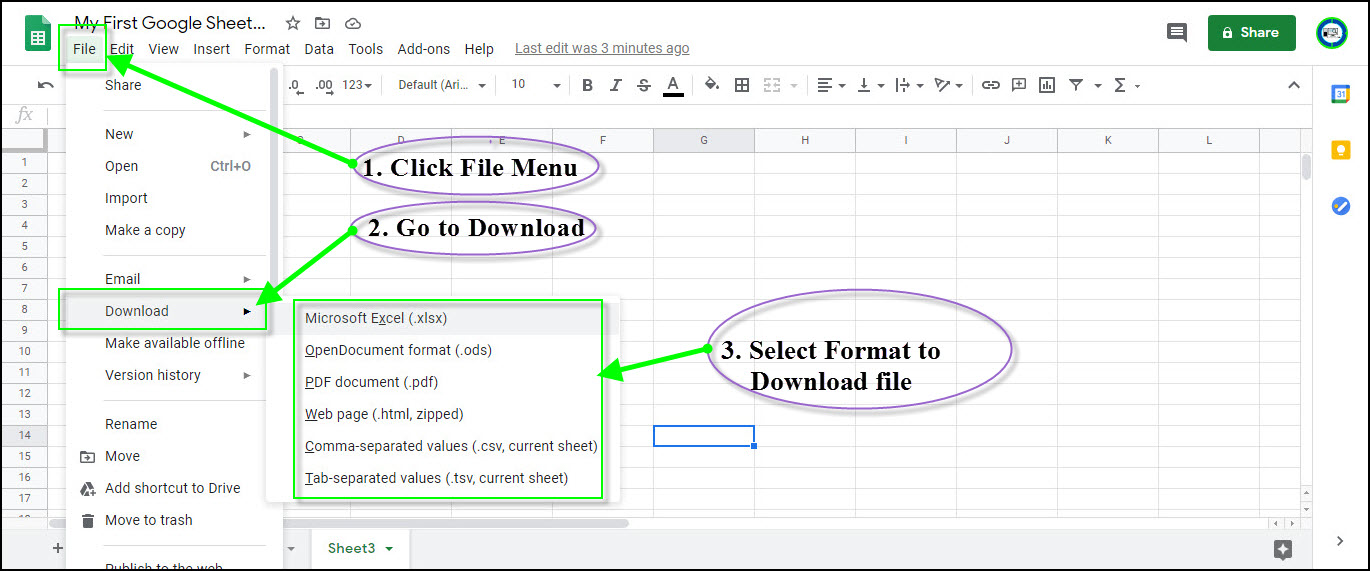Click the insert link icon
Image resolution: width=1370 pixels, height=571 pixels.
(x=990, y=85)
